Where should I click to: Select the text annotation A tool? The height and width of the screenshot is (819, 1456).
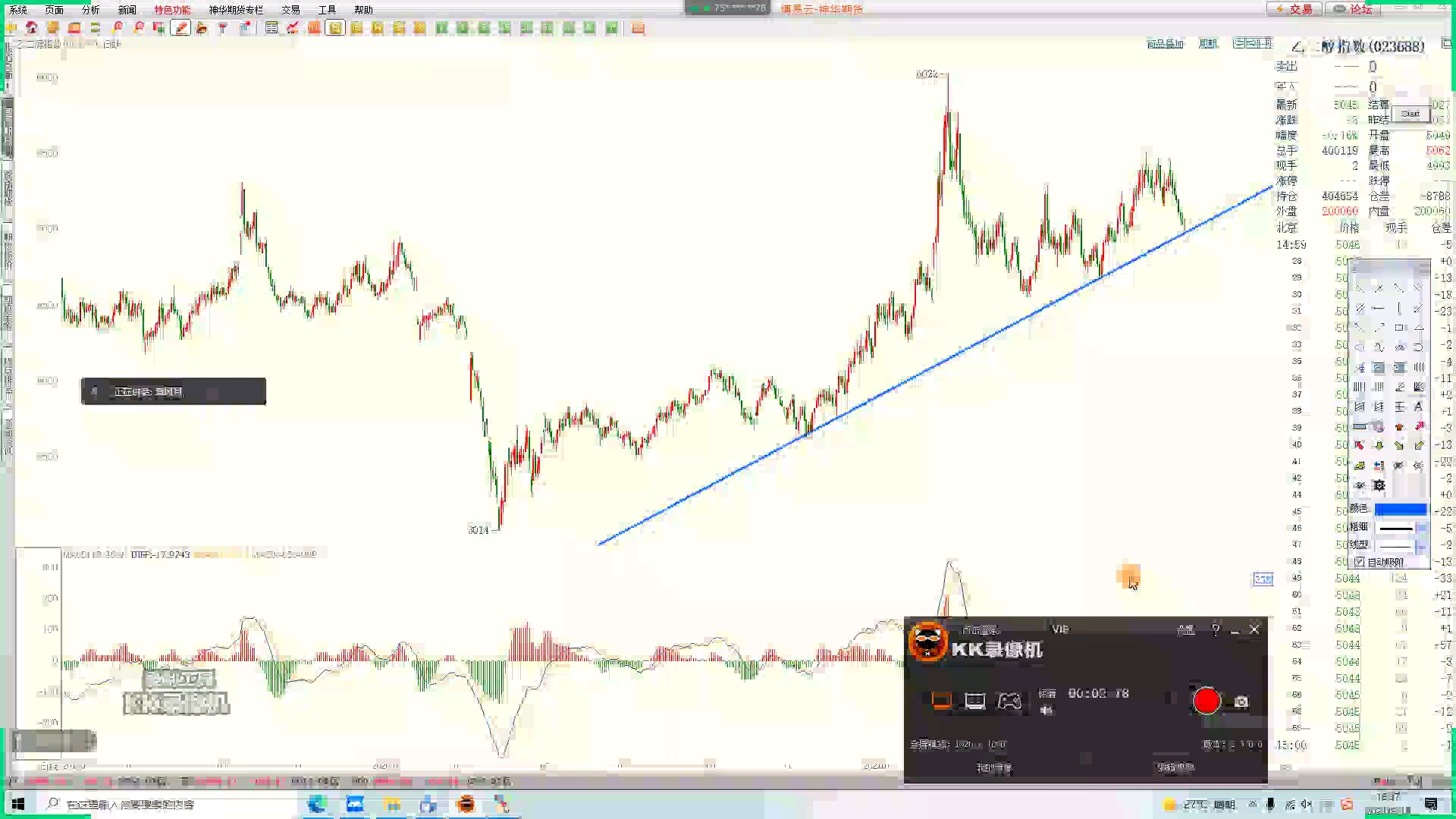1419,406
